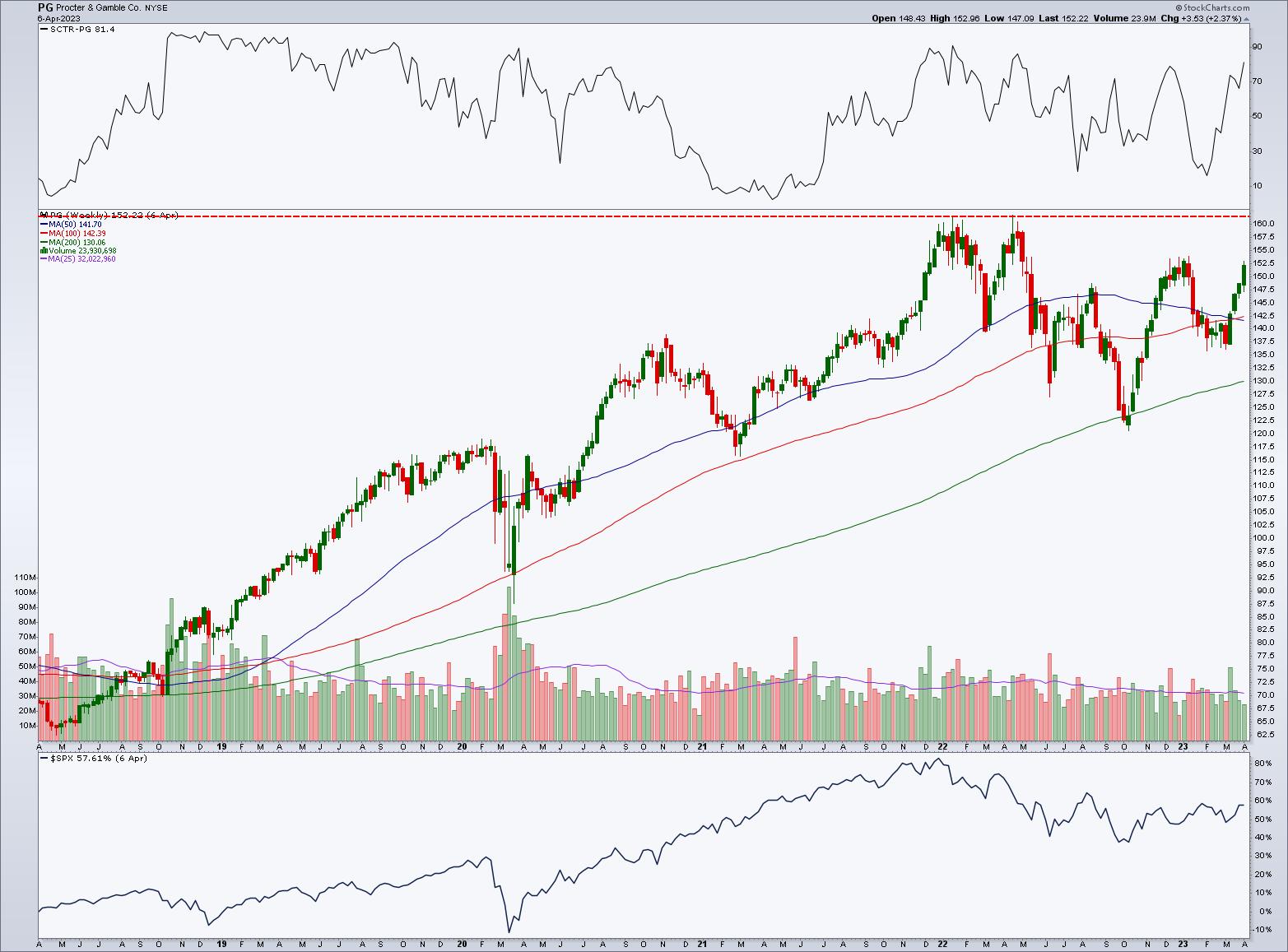This screenshot has height=952, width=1288.
Task: Click the green MA(200) legend dash
Action: (x=43, y=242)
